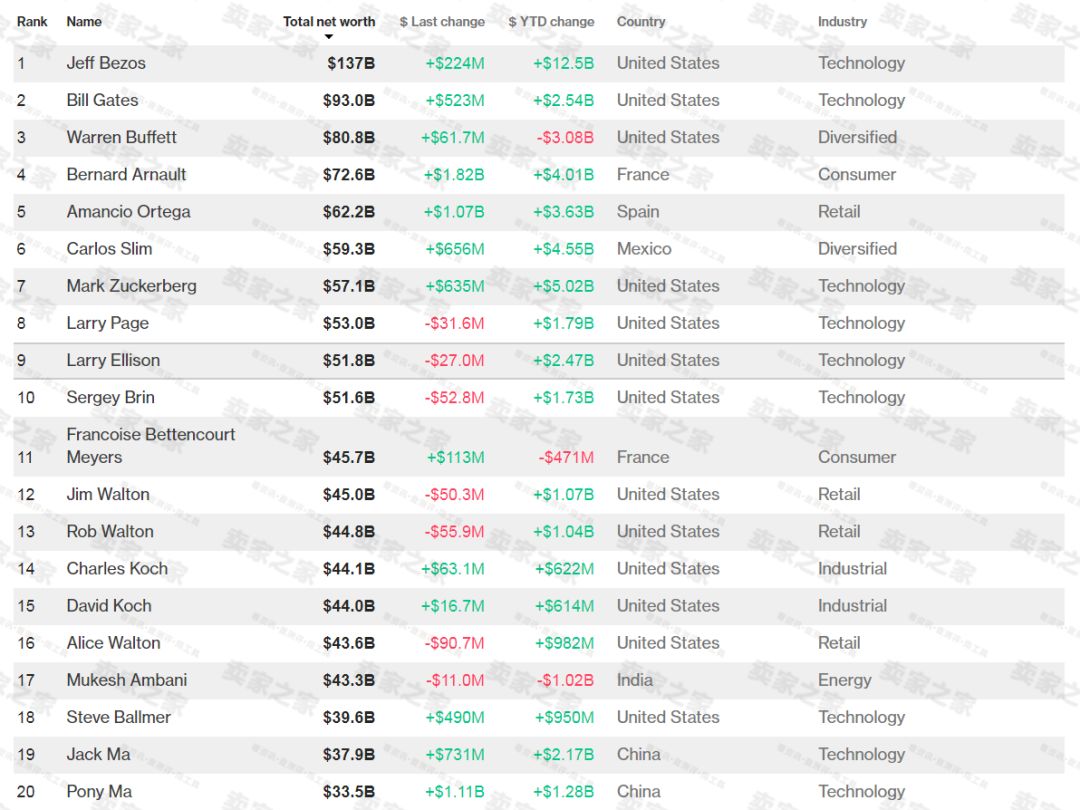The height and width of the screenshot is (810, 1080).
Task: Open Mark Zuckerberg's entry
Action: 131,286
